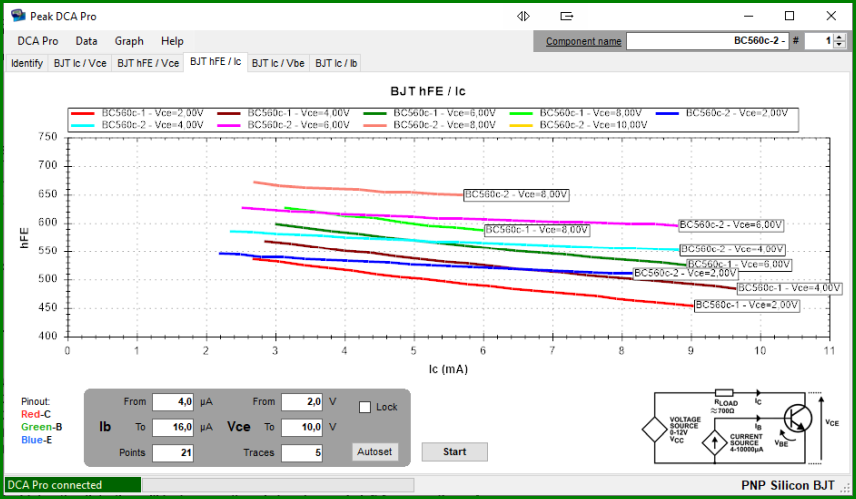Click the transistor symbol in circuit diagram

click(797, 419)
